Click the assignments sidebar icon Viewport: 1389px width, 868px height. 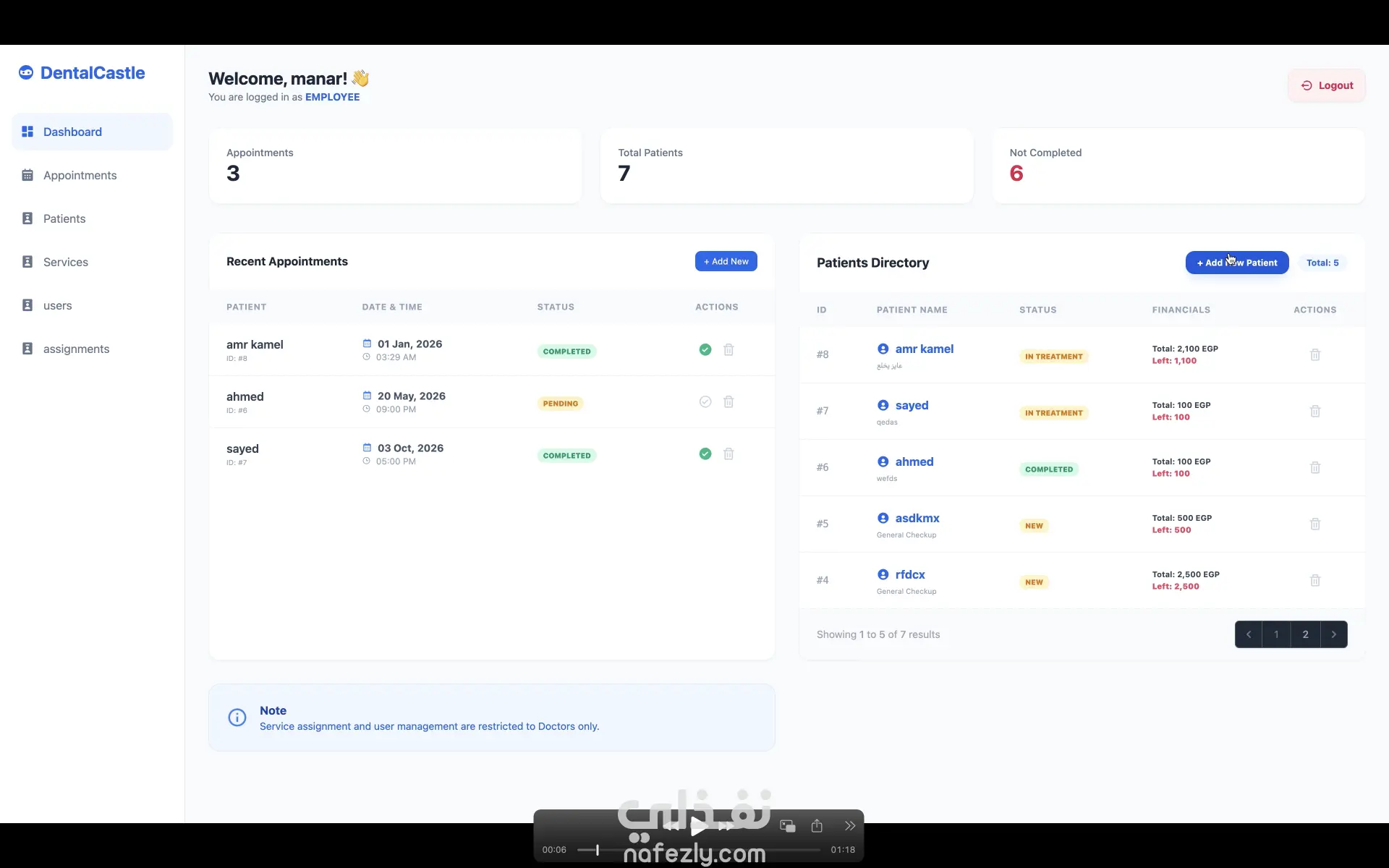pos(27,349)
